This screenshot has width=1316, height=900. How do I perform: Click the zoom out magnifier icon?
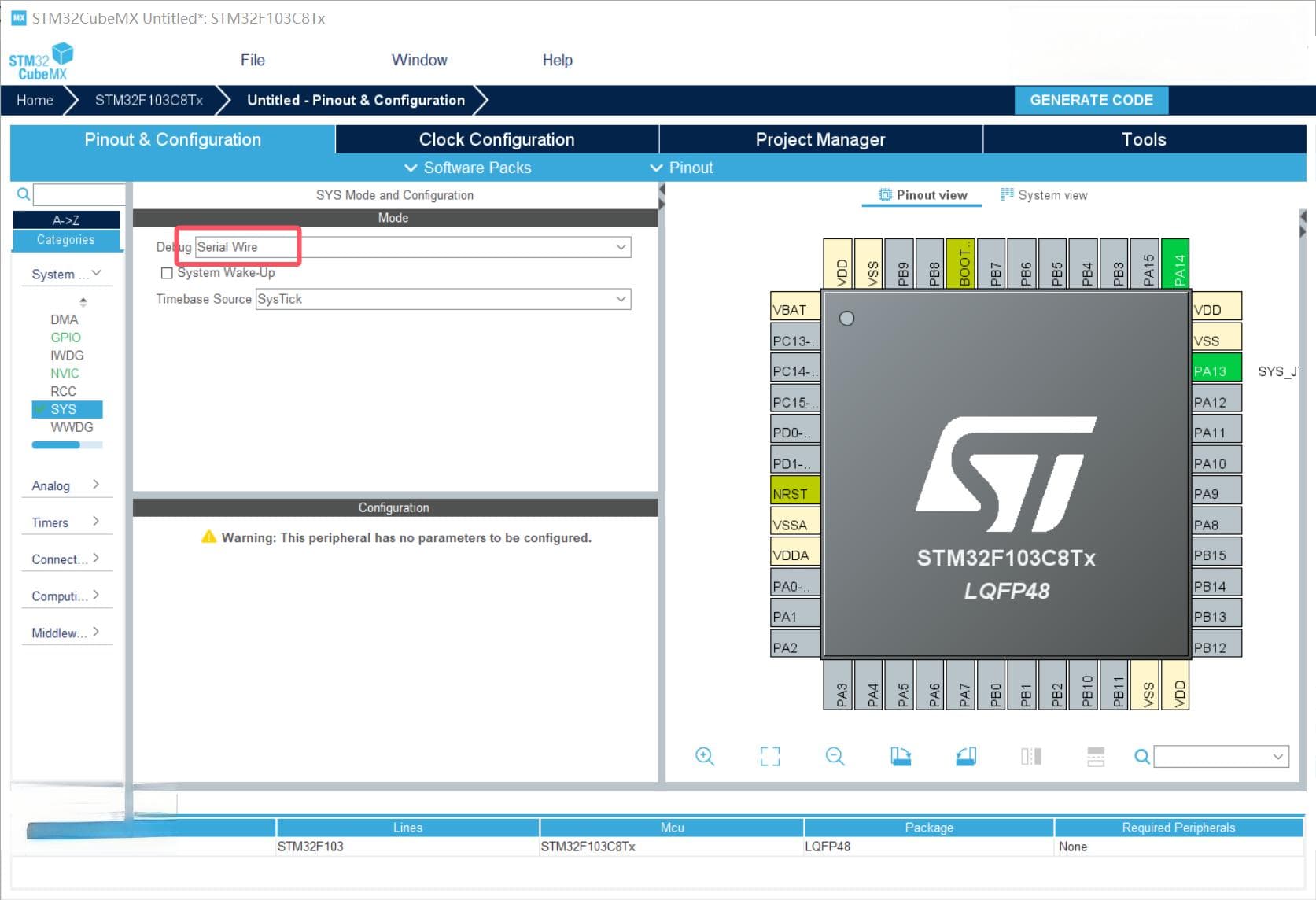[x=835, y=756]
